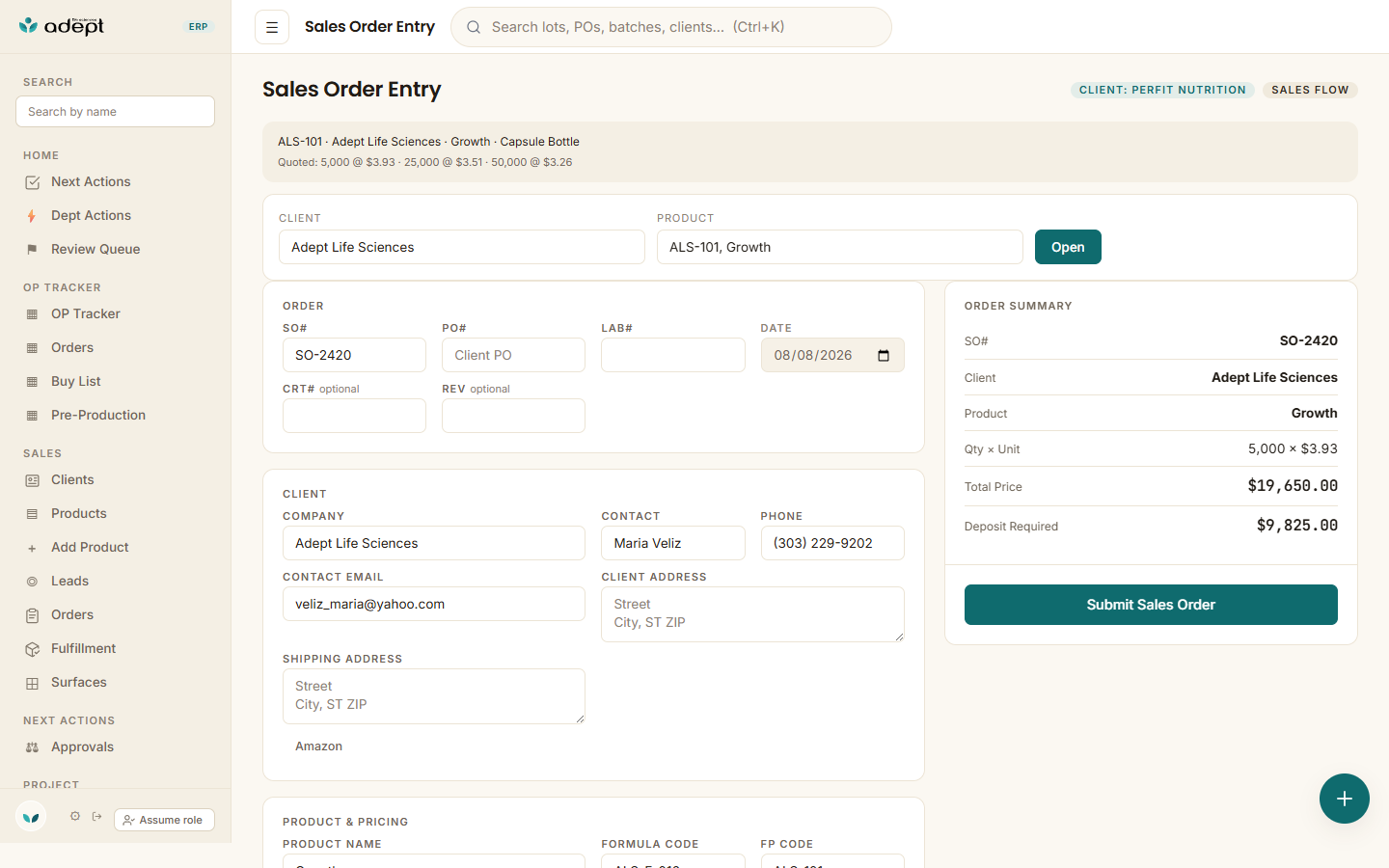Click the Contact Email field

tap(434, 604)
